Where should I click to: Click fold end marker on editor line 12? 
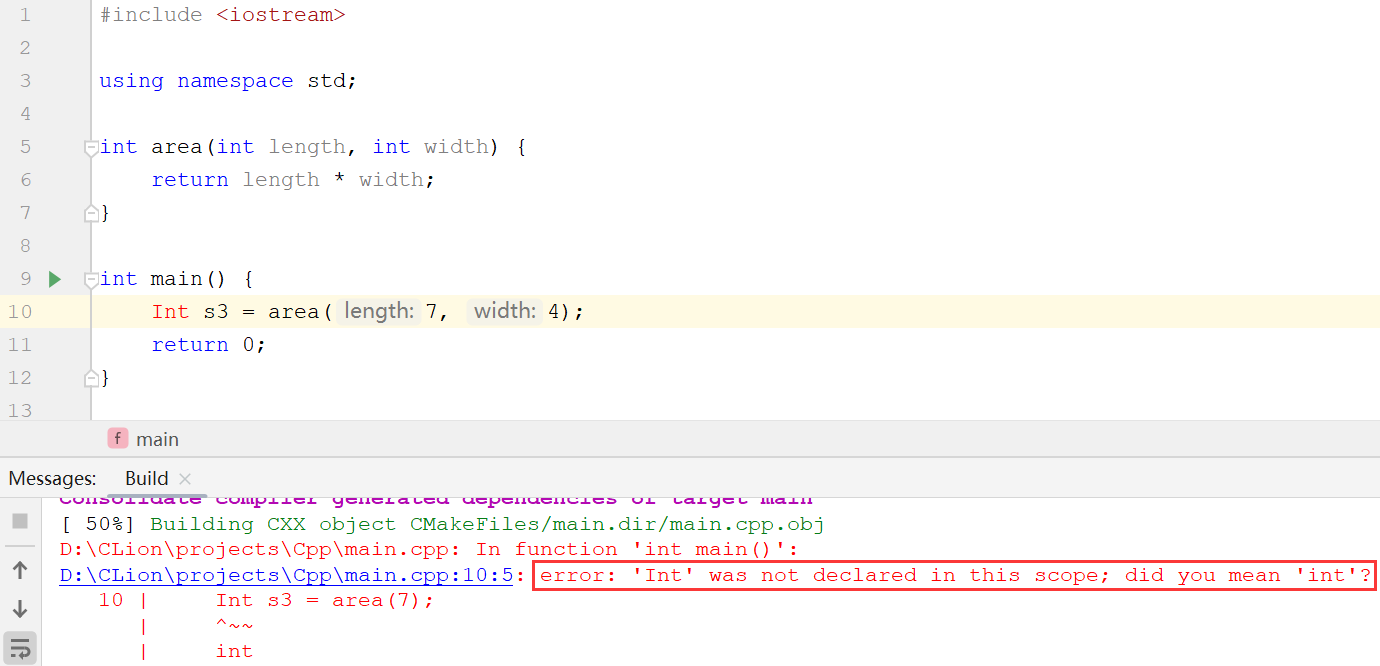tap(91, 378)
